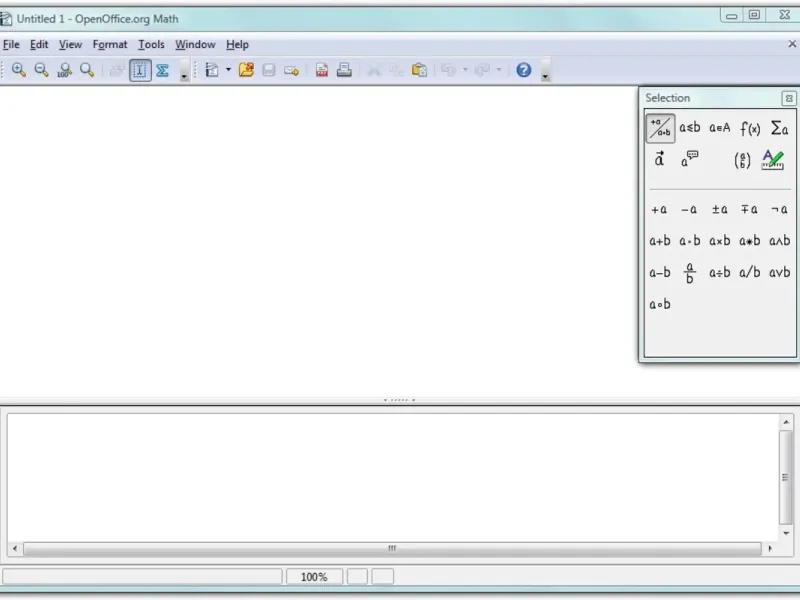Select the Brackets (a b) category
This screenshot has height=600, width=800.
[x=742, y=160]
